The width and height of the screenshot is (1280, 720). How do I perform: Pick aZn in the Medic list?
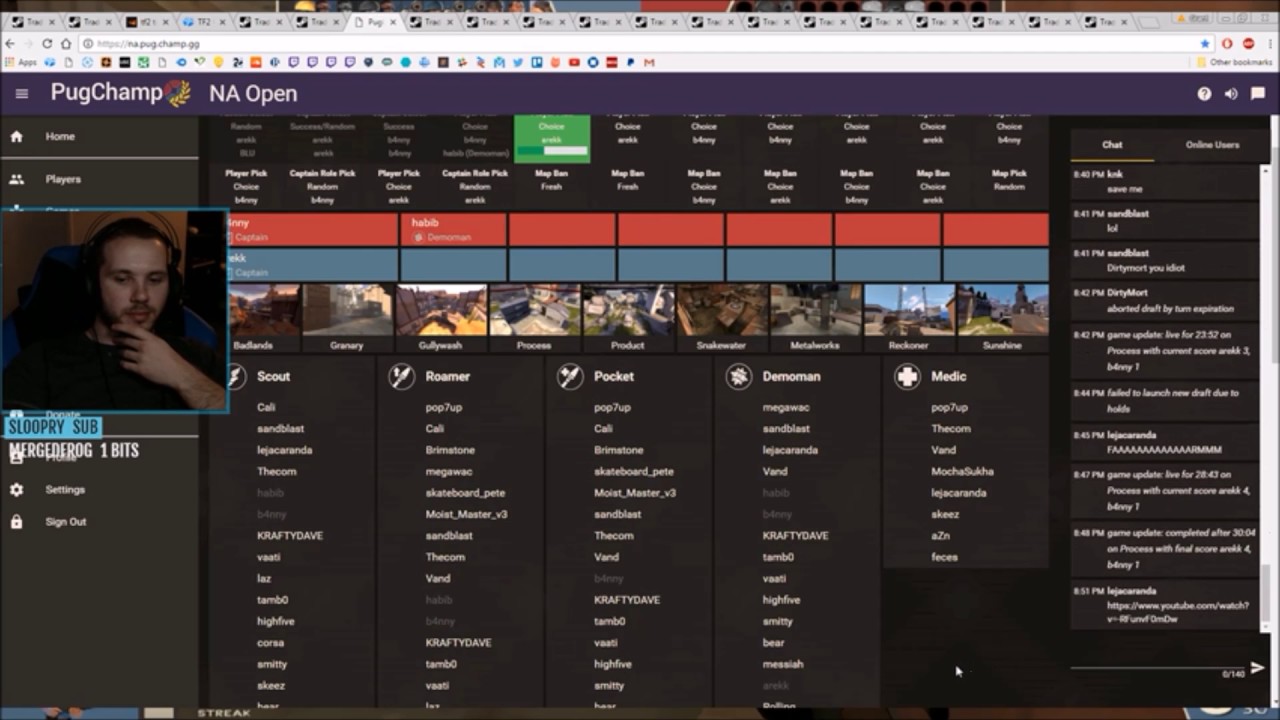(940, 536)
